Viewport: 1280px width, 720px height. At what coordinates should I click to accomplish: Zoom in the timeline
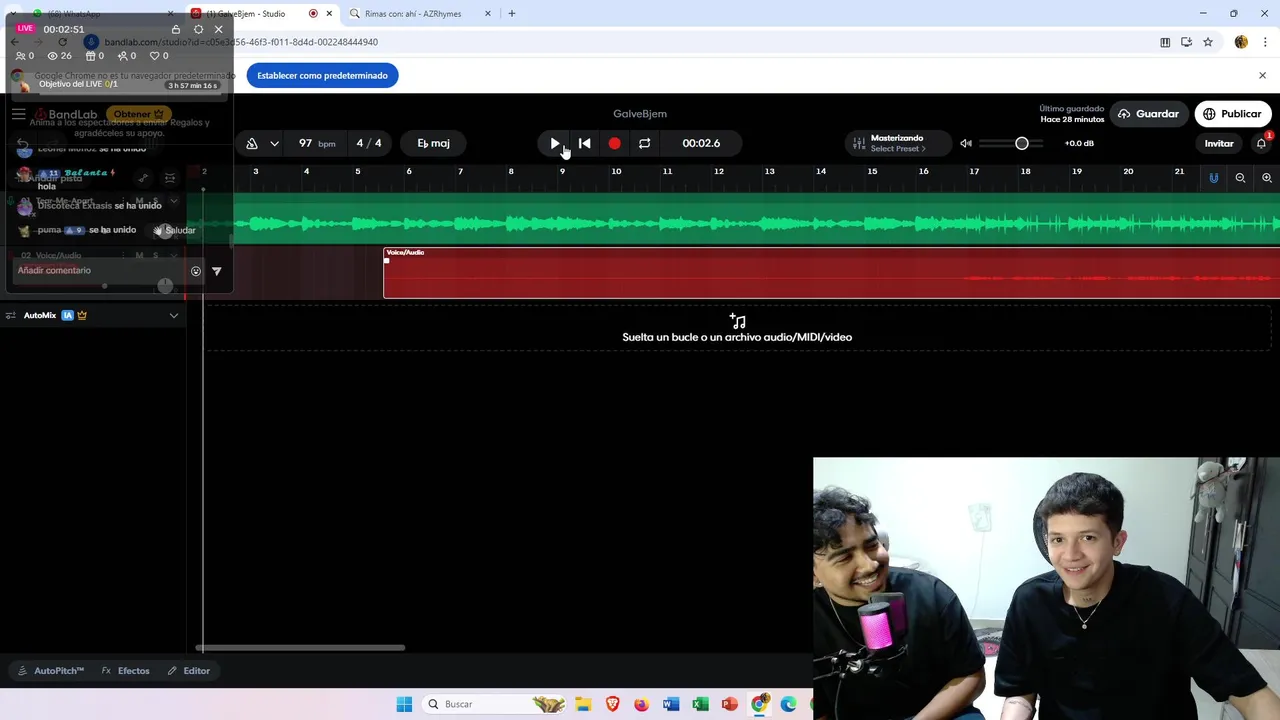1267,178
